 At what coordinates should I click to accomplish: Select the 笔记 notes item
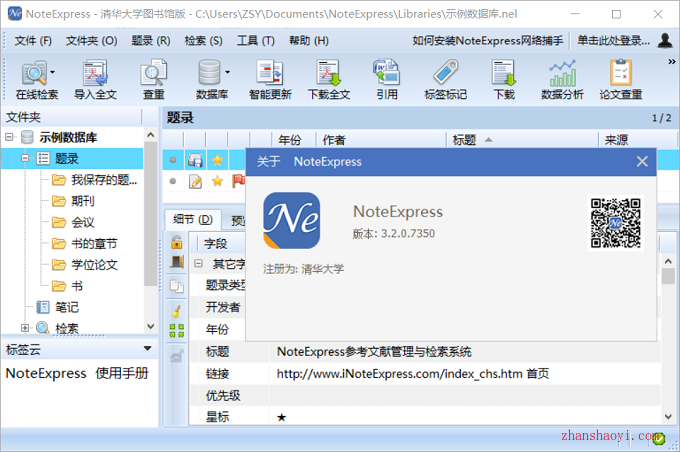(67, 307)
